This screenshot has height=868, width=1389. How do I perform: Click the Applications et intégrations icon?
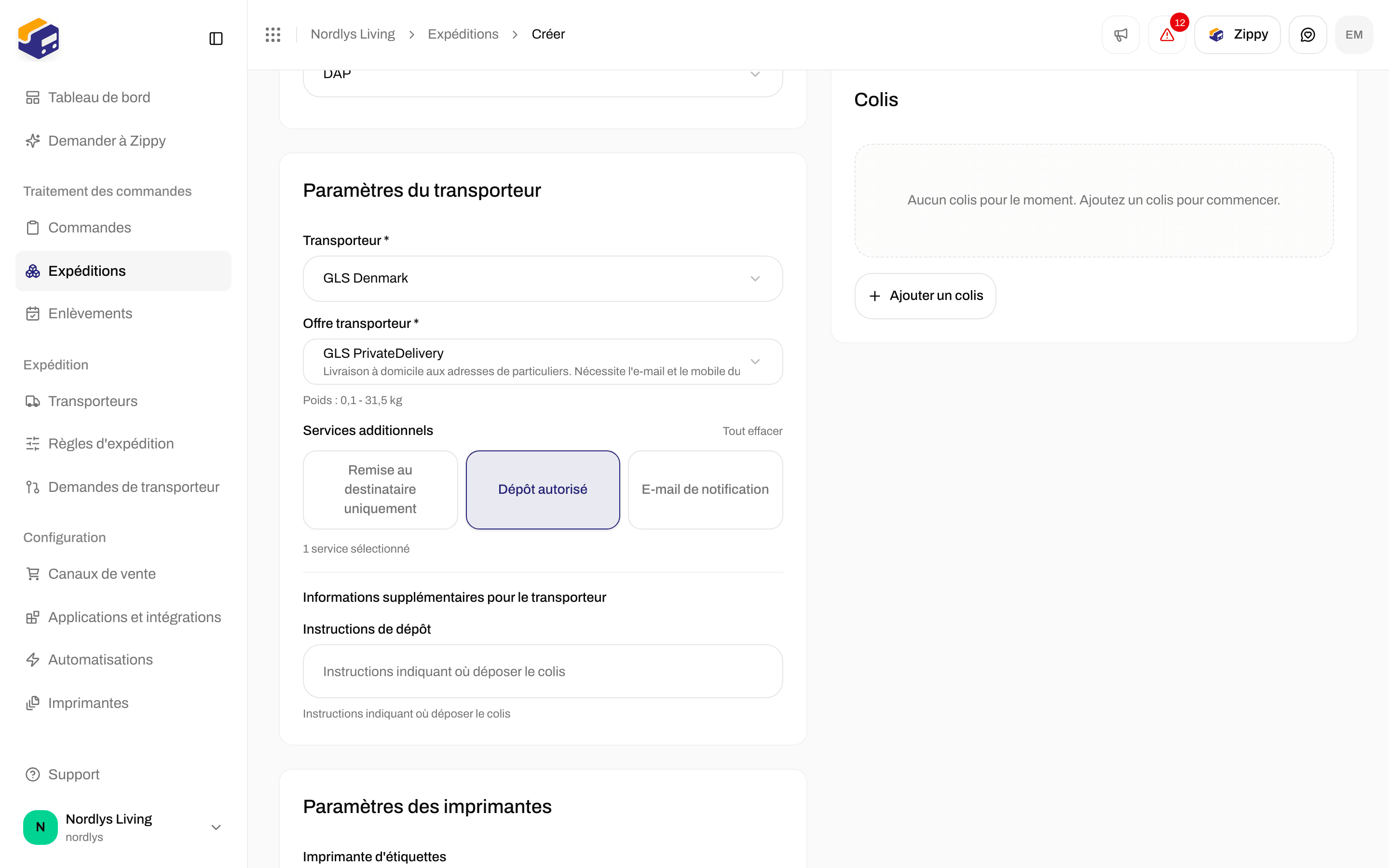tap(33, 617)
